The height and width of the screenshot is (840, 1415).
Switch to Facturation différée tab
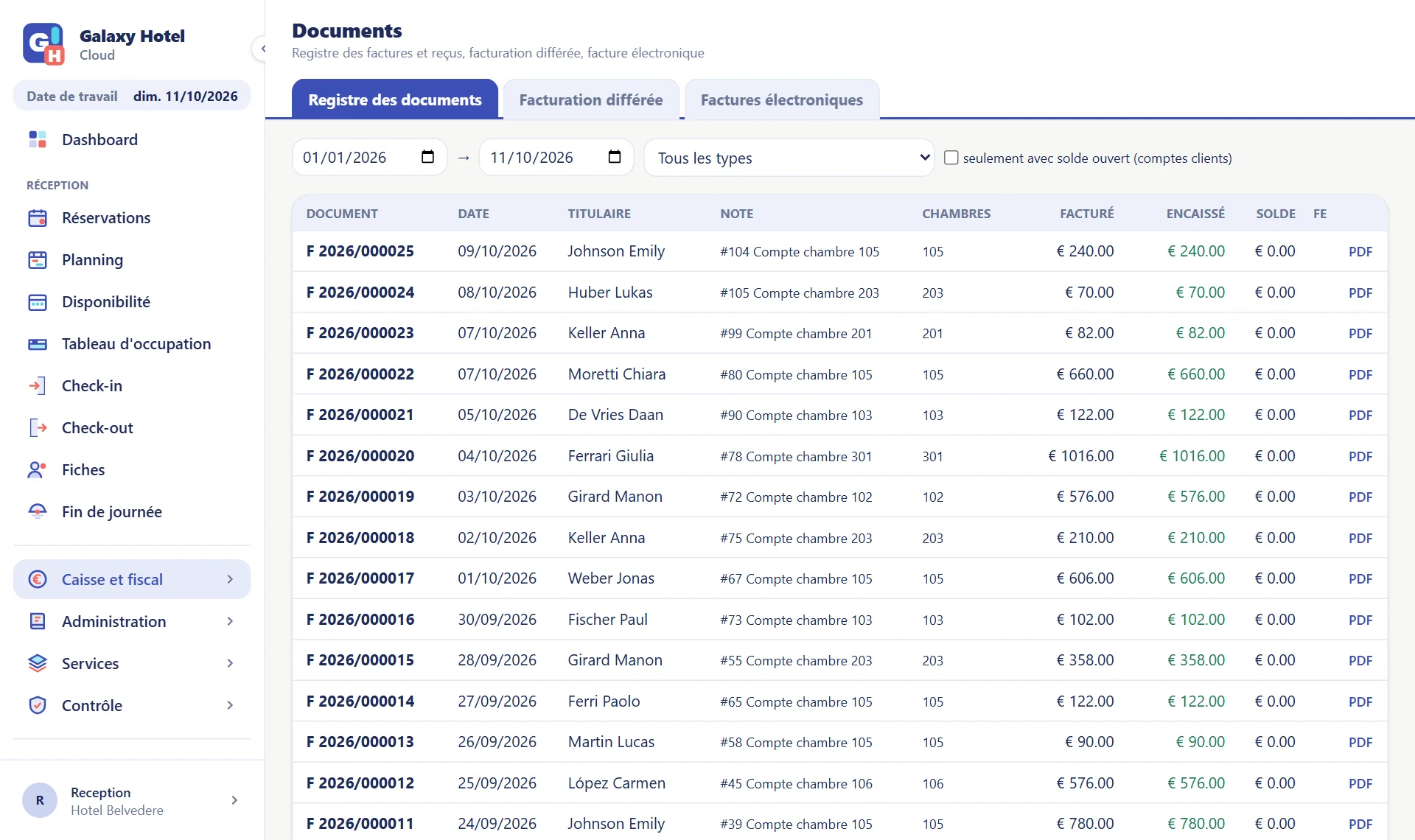[x=591, y=99]
